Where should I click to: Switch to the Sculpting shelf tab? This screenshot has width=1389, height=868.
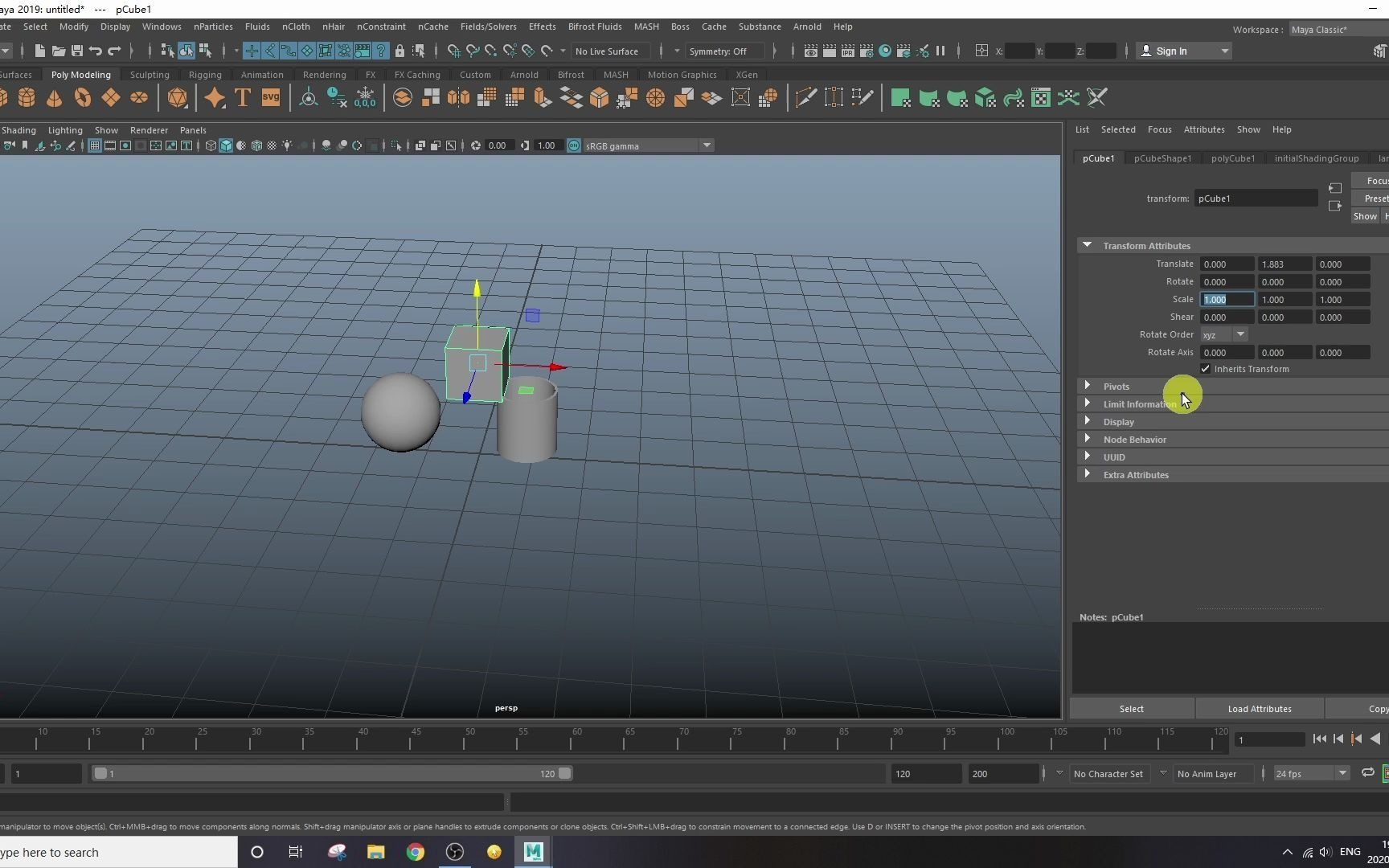pos(150,75)
